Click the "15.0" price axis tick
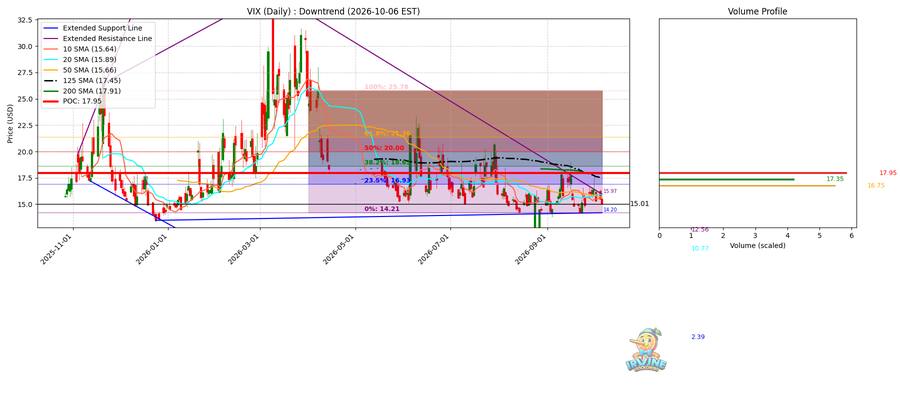900x400 pixels. (x=25, y=204)
